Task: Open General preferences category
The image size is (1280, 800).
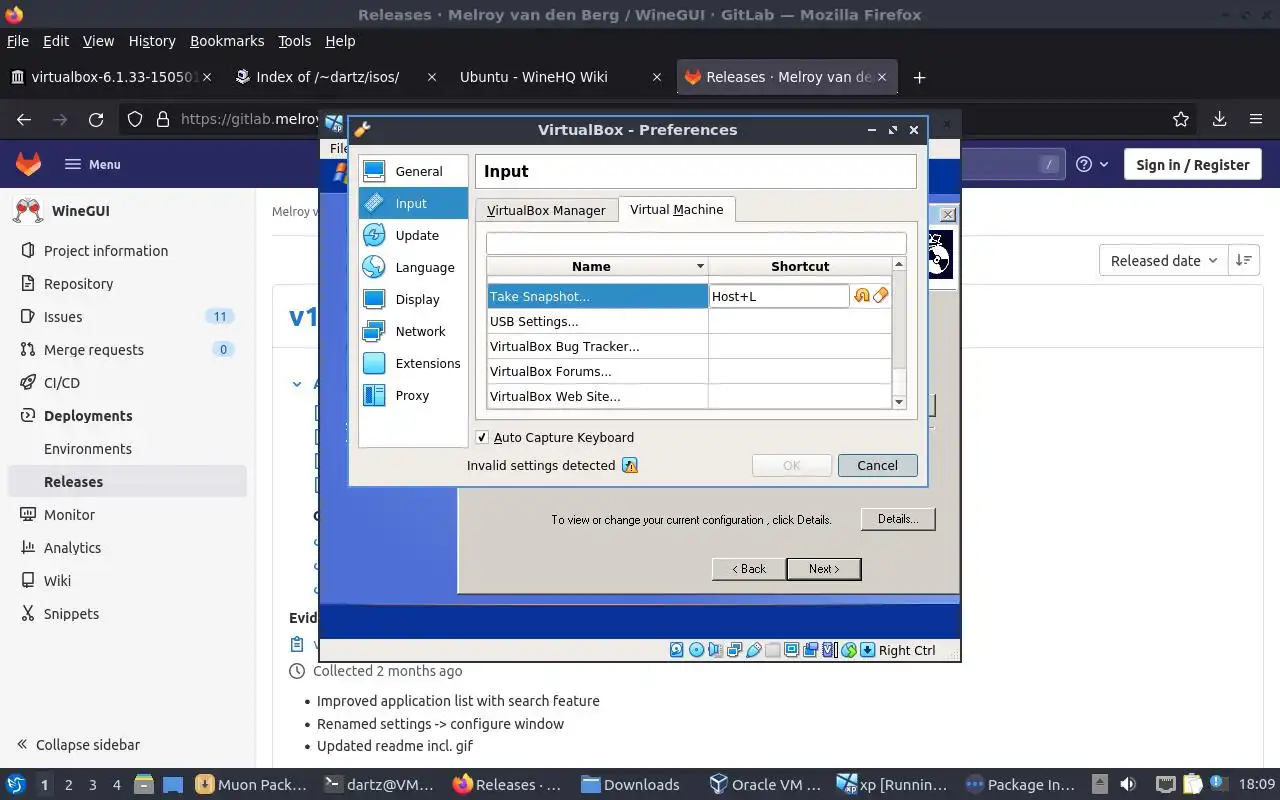Action: pos(413,171)
